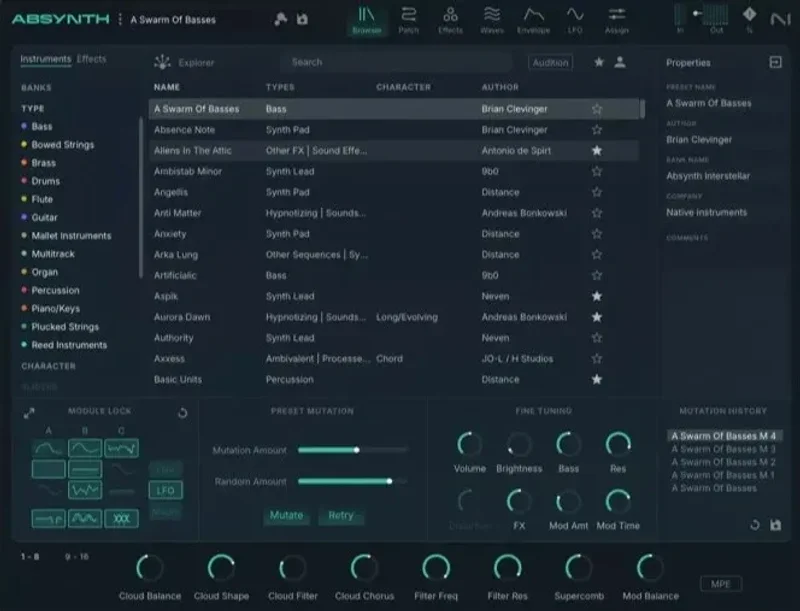The image size is (800, 611).
Task: Click the Brightness fine tuning knob
Action: (519, 444)
